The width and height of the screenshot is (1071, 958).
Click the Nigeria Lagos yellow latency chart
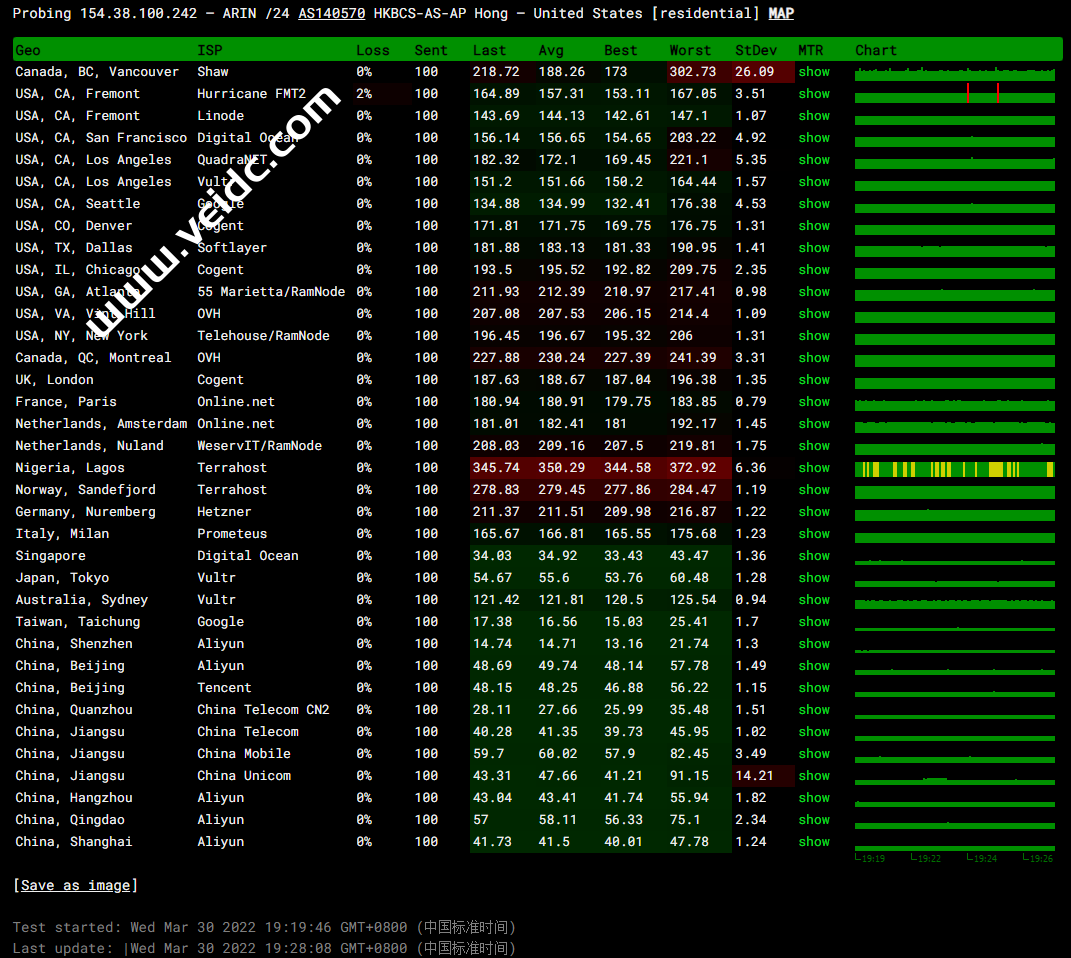[954, 469]
